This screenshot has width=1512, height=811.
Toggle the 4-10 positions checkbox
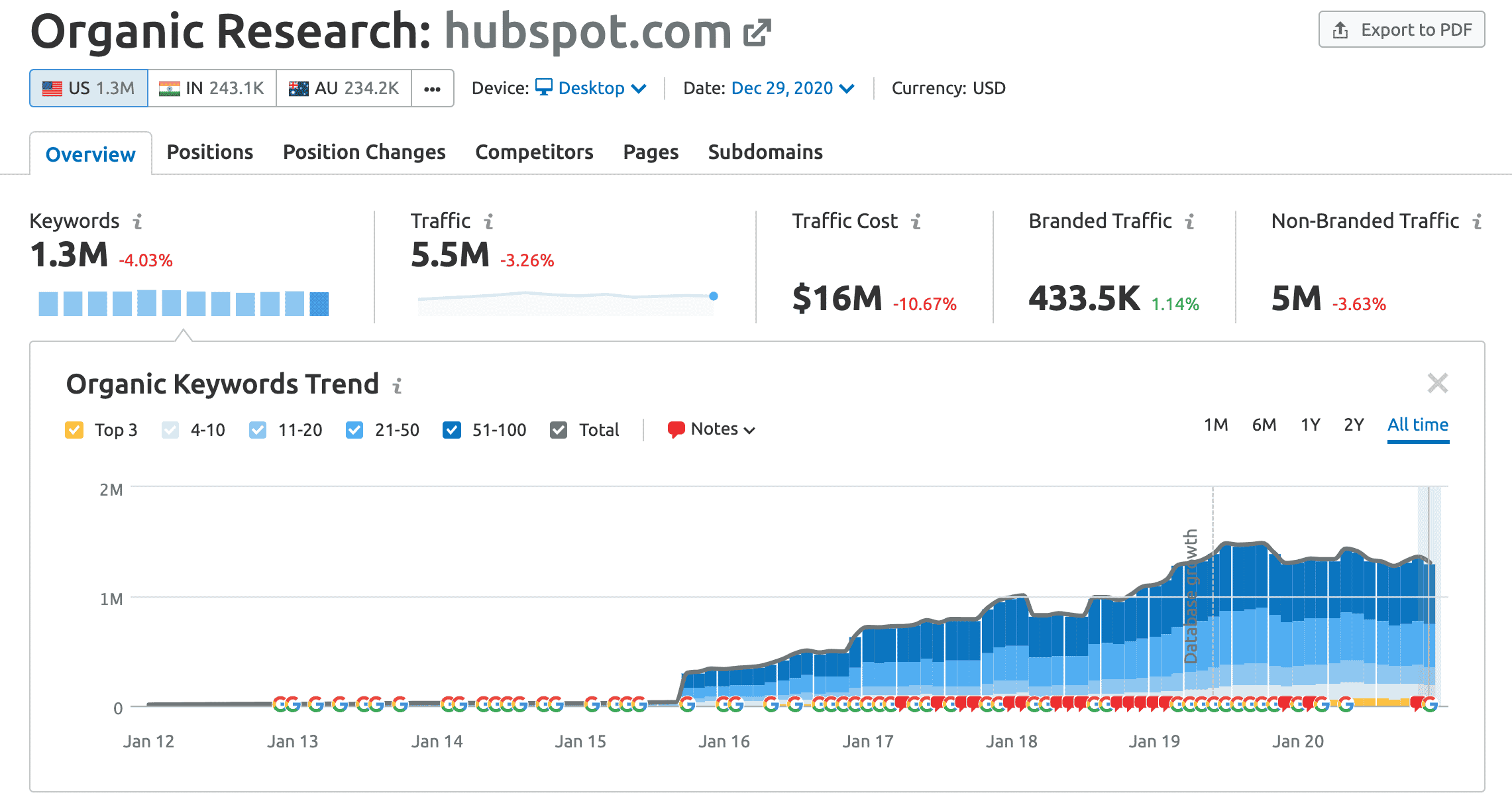[170, 430]
